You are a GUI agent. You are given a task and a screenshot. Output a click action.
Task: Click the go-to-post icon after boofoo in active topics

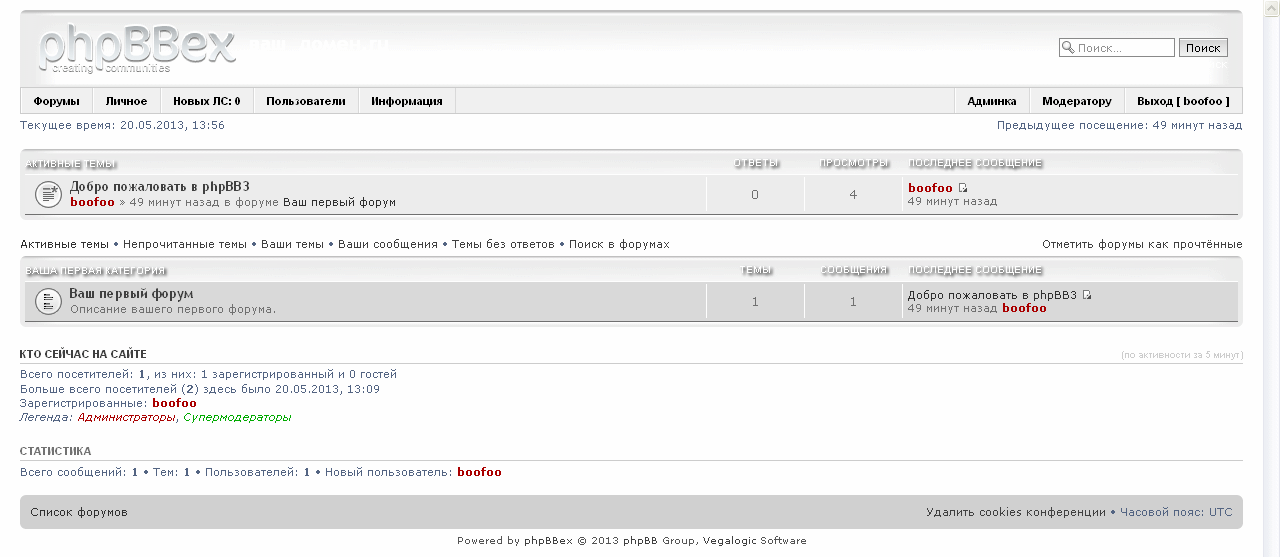(963, 188)
